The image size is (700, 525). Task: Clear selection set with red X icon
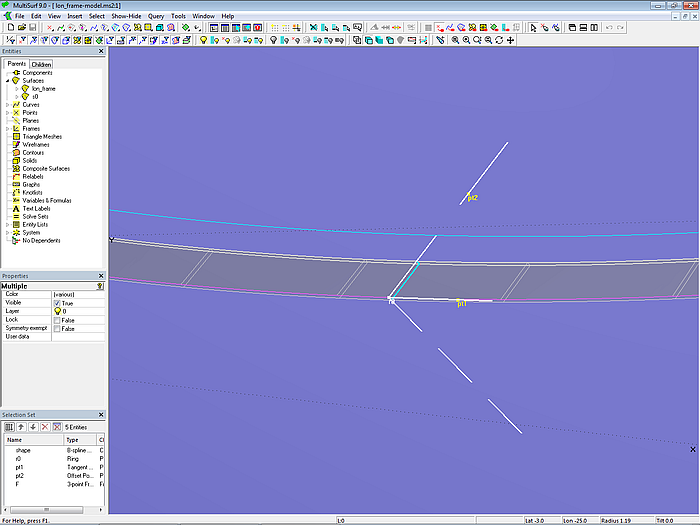[57, 426]
